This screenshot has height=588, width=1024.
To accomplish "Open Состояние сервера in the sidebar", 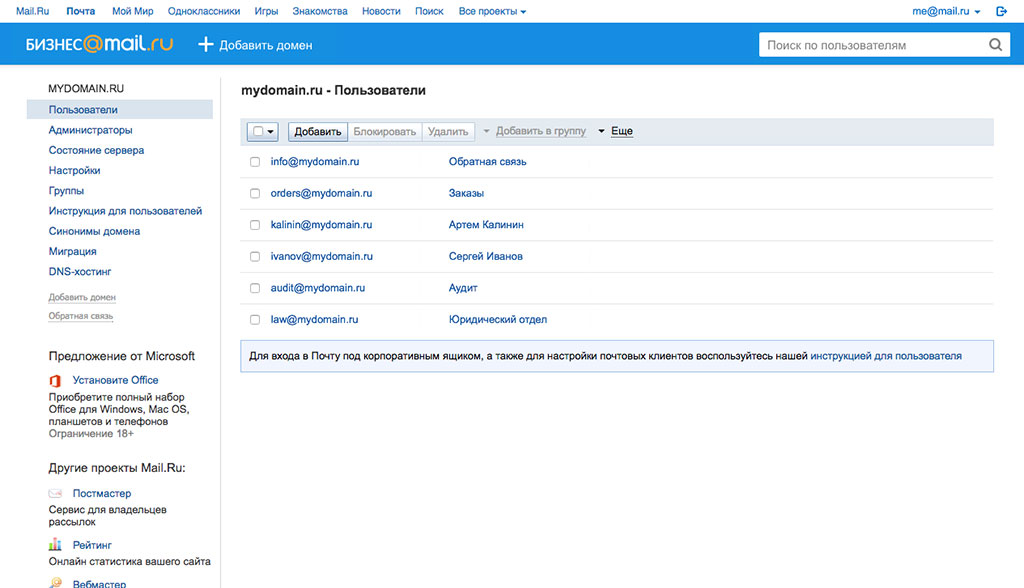I will 96,150.
